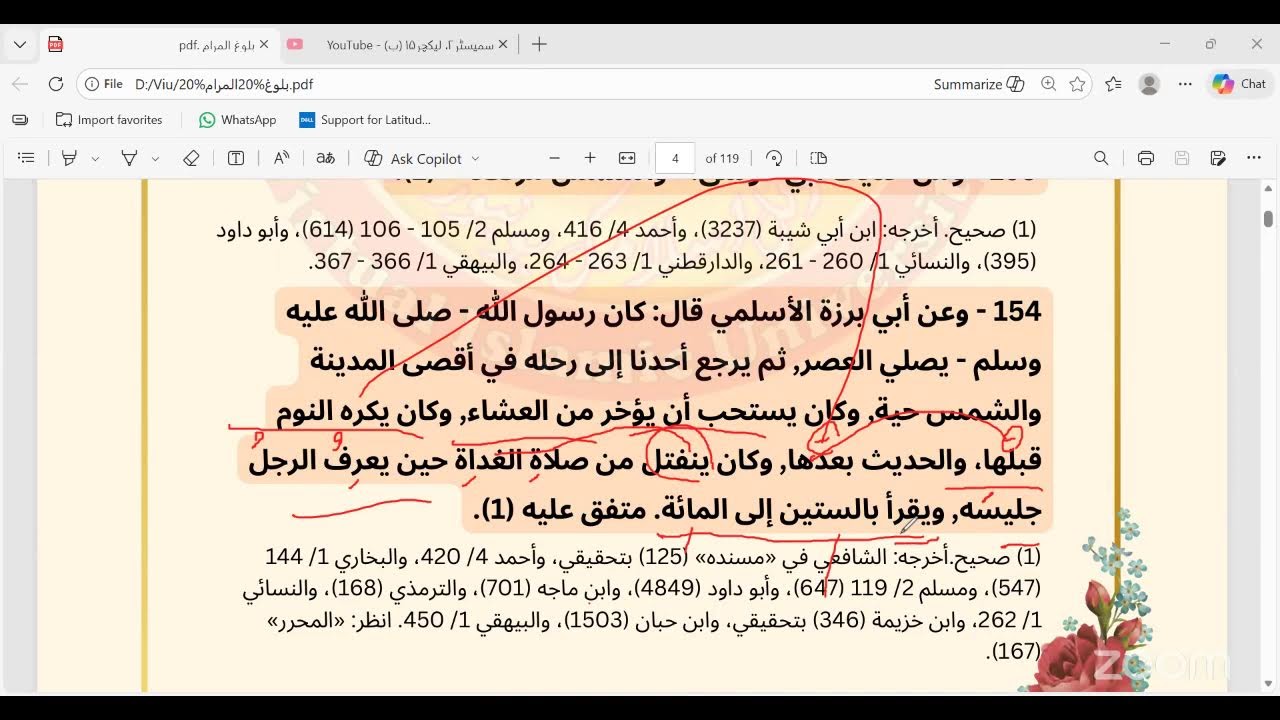The image size is (1280, 720).
Task: Open browser Settings and more menu
Action: (x=1185, y=84)
